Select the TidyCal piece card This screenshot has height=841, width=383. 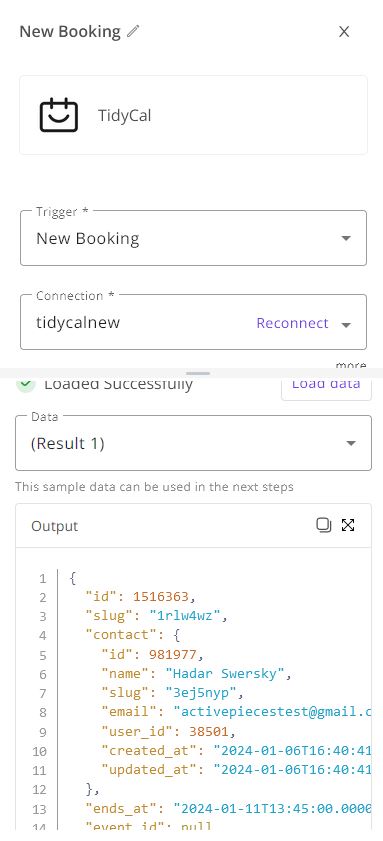click(x=193, y=115)
